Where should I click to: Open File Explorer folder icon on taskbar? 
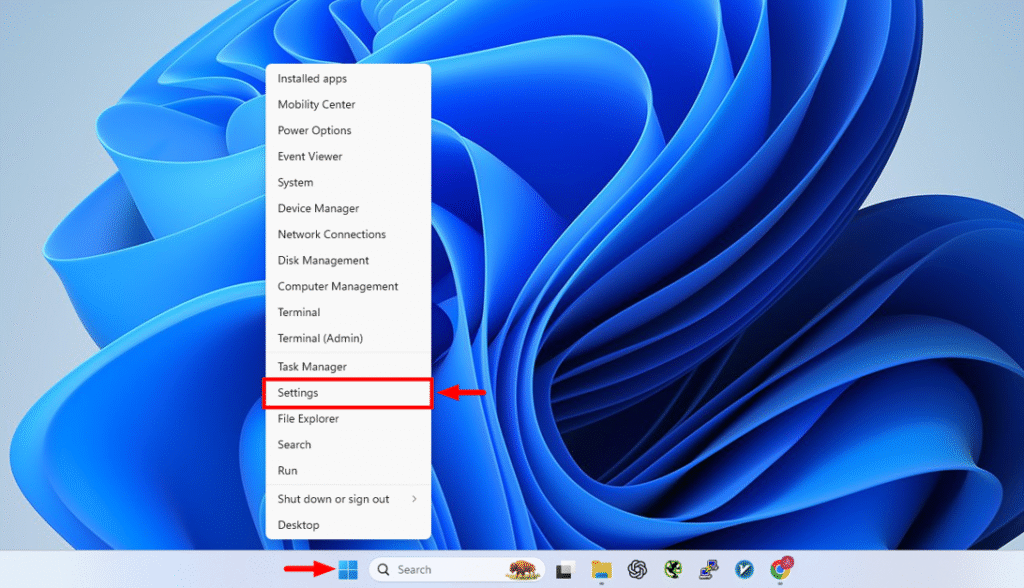coord(601,569)
